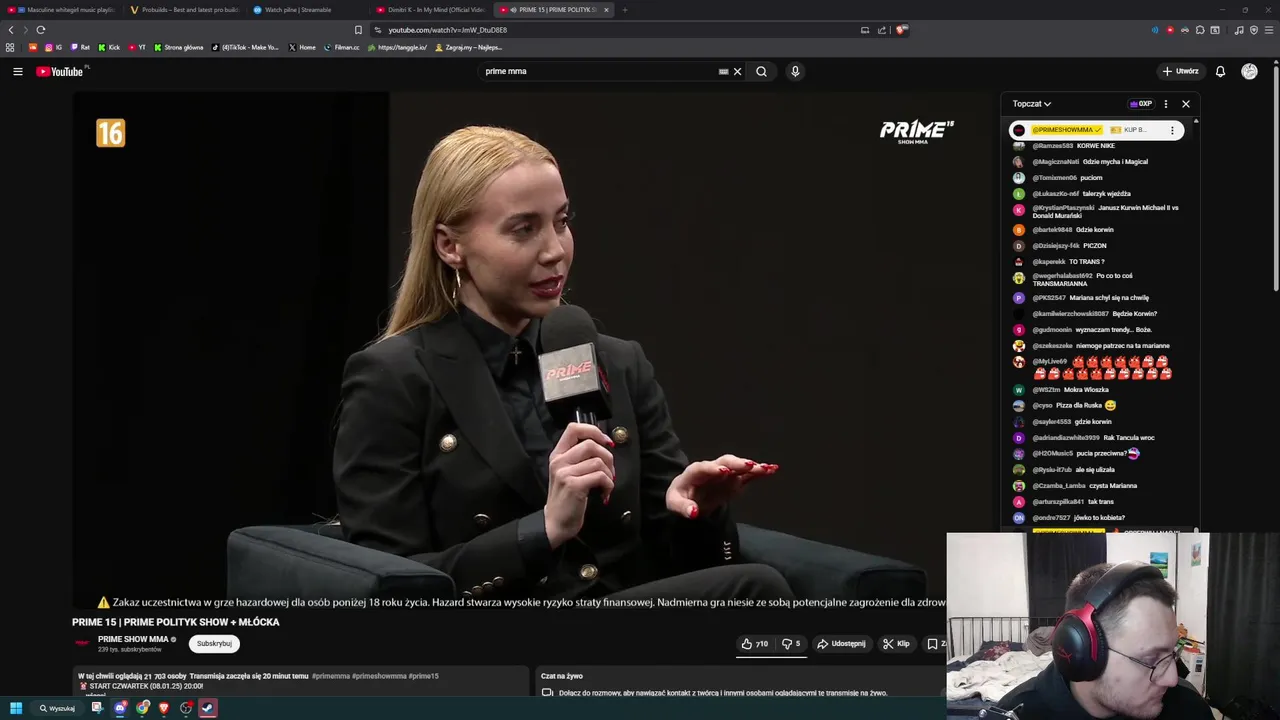Open the Klip scissors button
This screenshot has width=1280, height=720.
click(x=896, y=644)
